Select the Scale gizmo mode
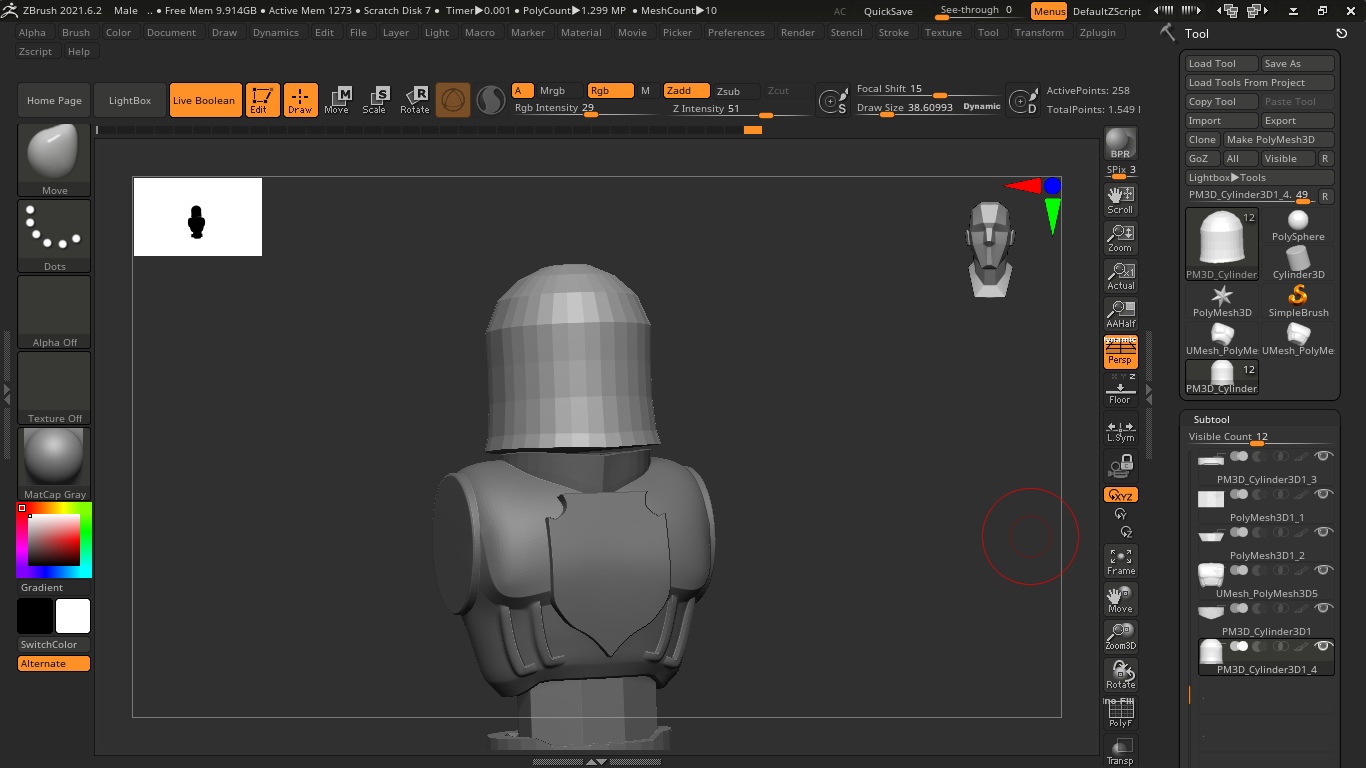The width and height of the screenshot is (1366, 768). point(375,100)
